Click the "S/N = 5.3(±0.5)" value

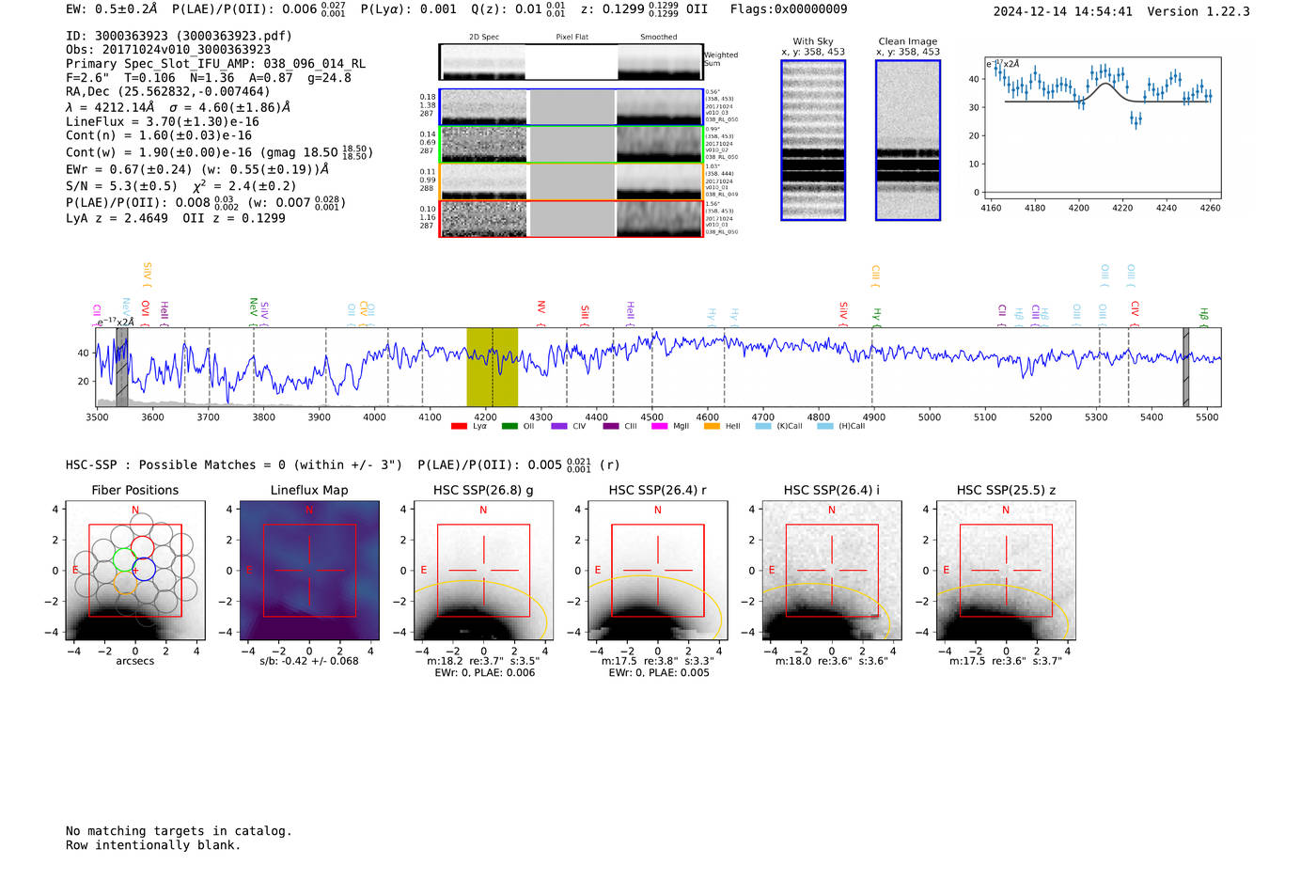tap(121, 186)
